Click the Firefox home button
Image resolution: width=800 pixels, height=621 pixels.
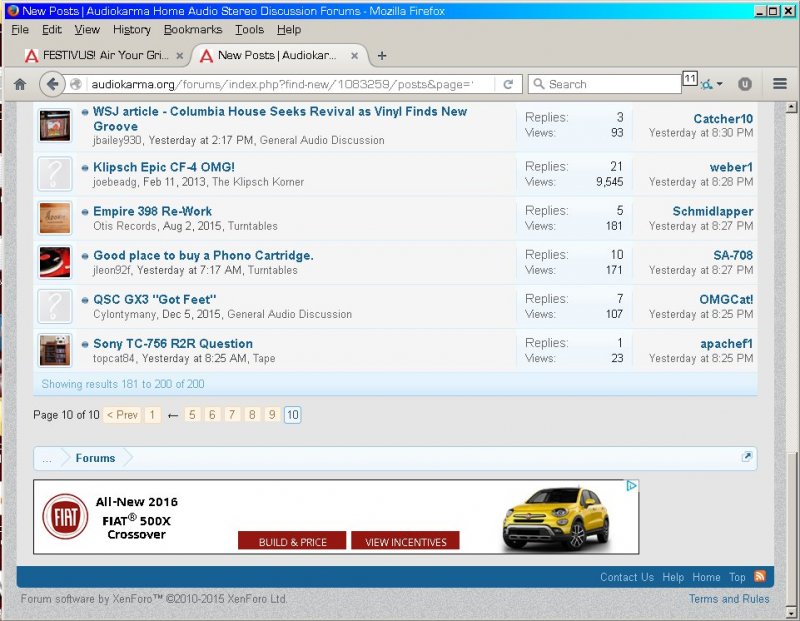[x=20, y=84]
